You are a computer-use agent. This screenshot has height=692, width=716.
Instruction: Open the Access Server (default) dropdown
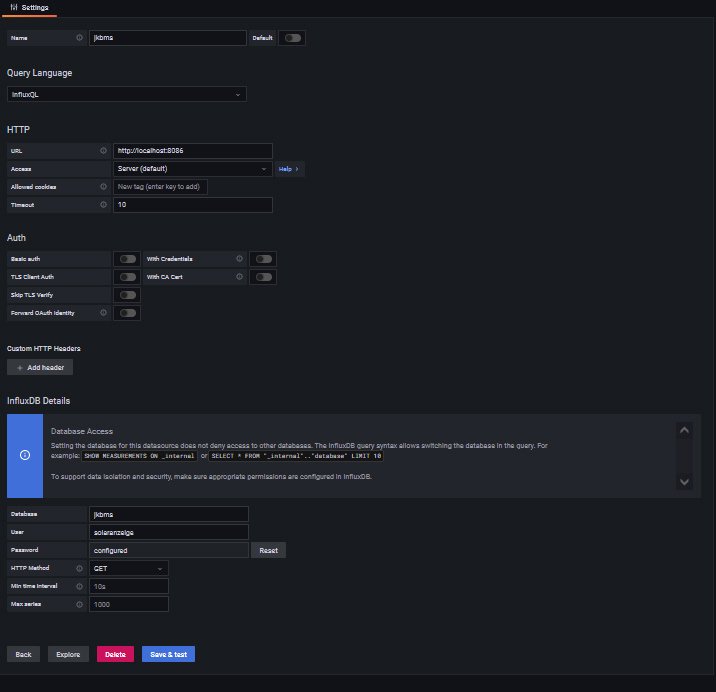click(192, 169)
